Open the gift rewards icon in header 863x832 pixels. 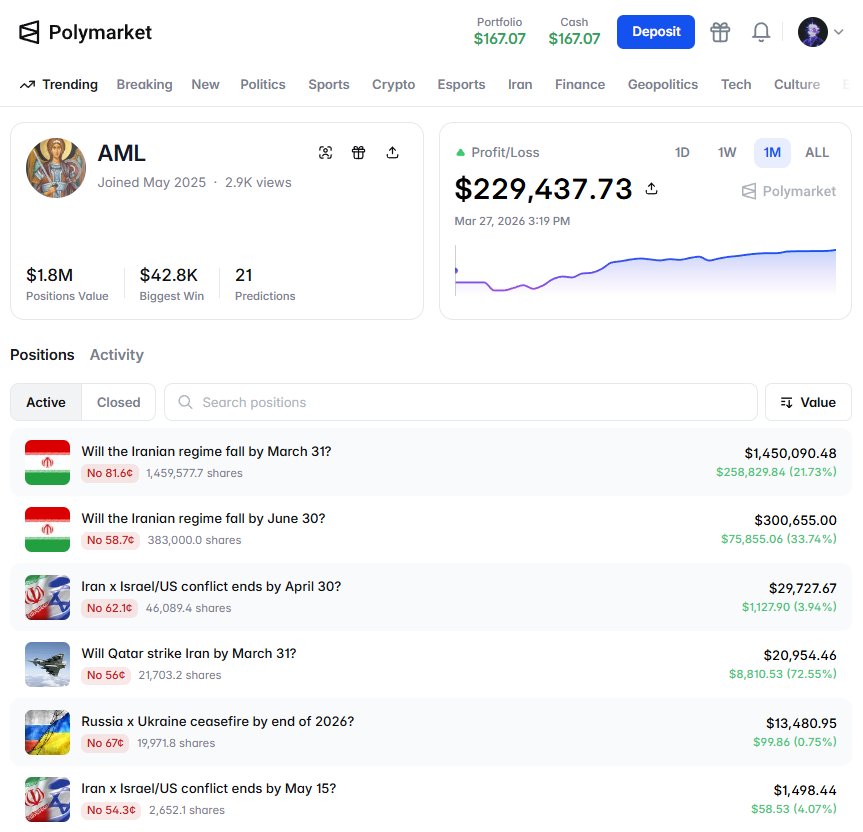(720, 32)
